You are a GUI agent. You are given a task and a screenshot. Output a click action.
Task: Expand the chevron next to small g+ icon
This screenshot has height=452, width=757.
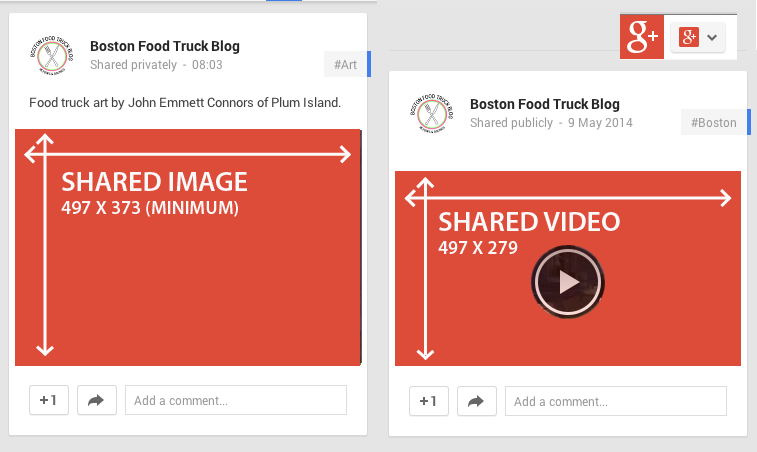pyautogui.click(x=712, y=38)
